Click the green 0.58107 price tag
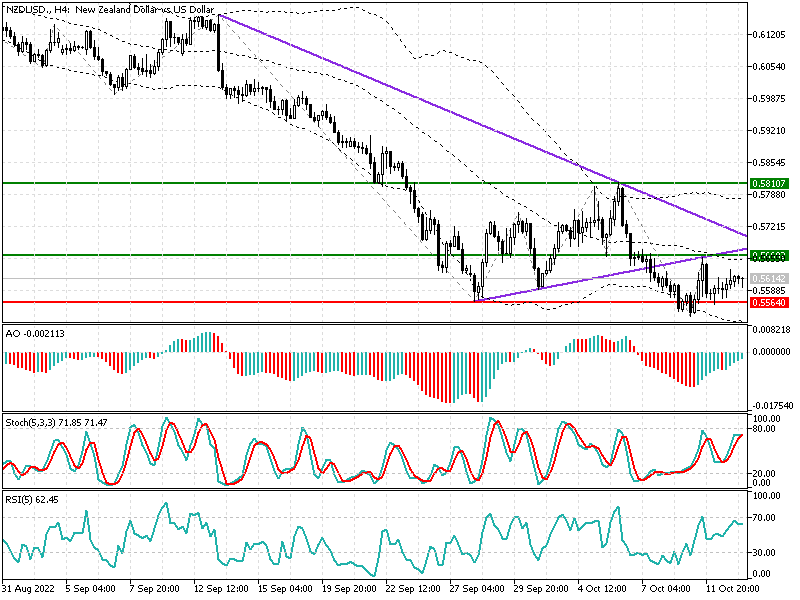The width and height of the screenshot is (800, 600). point(767,185)
